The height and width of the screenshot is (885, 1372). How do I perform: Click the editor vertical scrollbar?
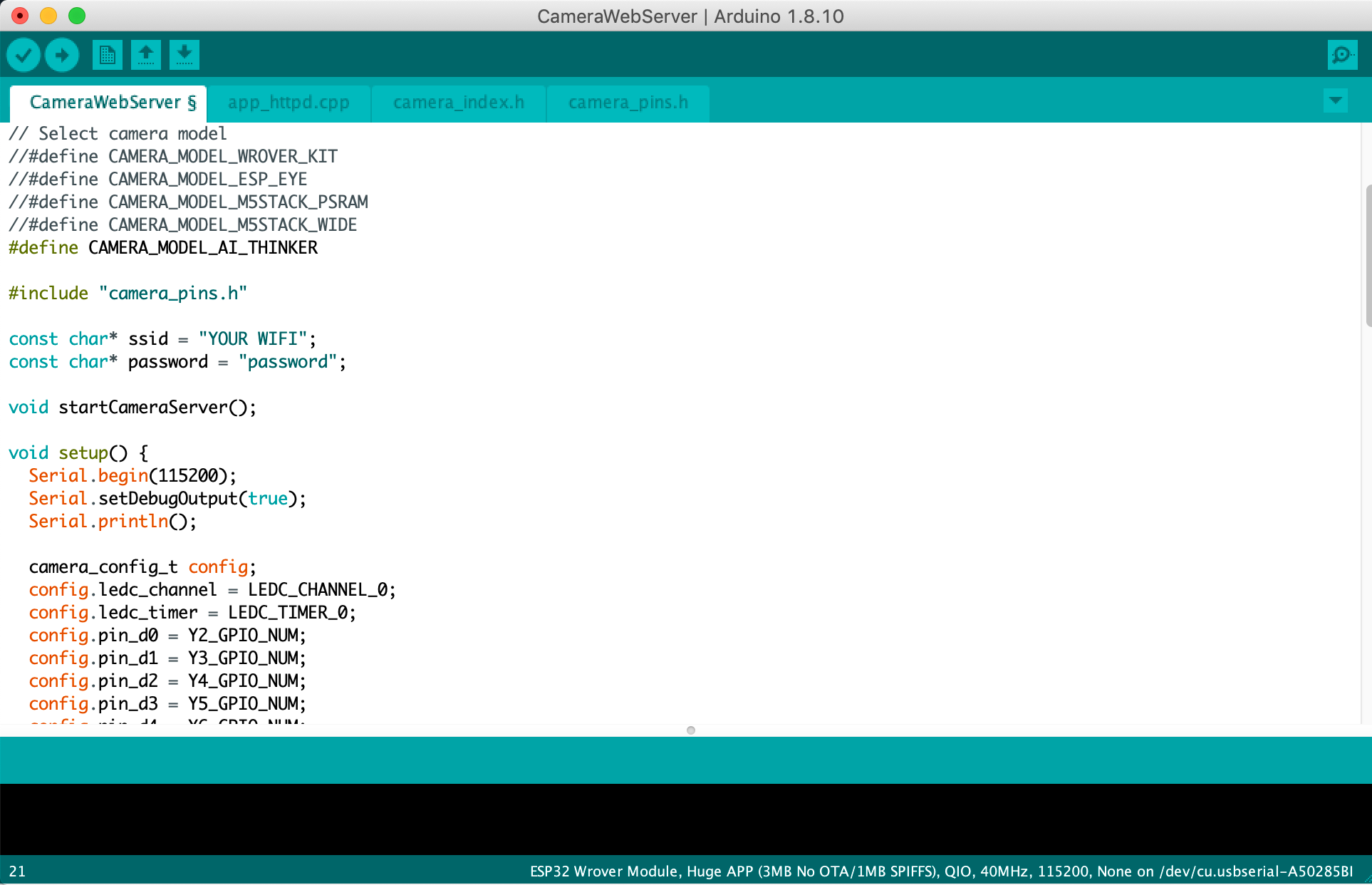pos(1368,257)
